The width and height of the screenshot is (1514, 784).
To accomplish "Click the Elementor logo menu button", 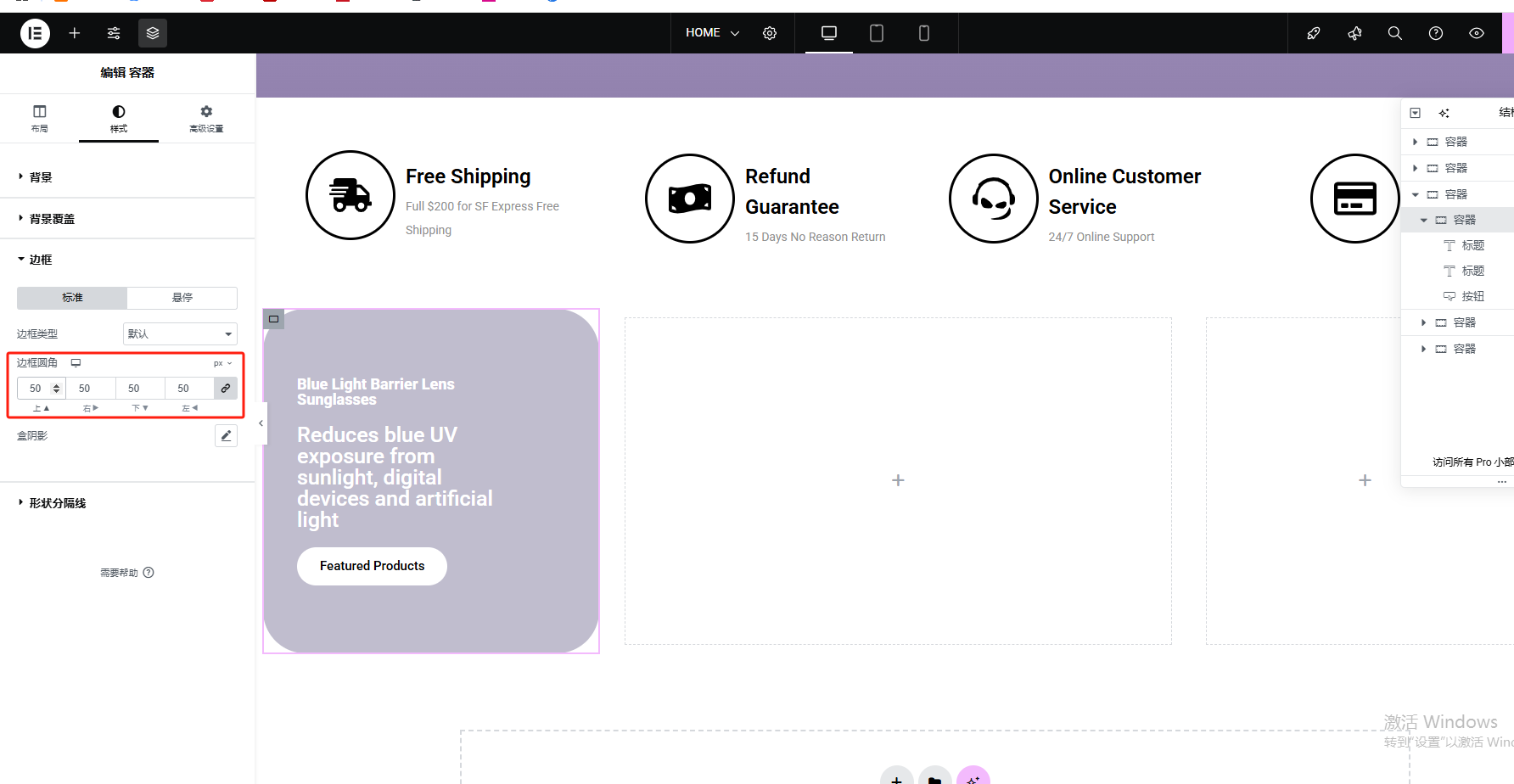I will 35,33.
